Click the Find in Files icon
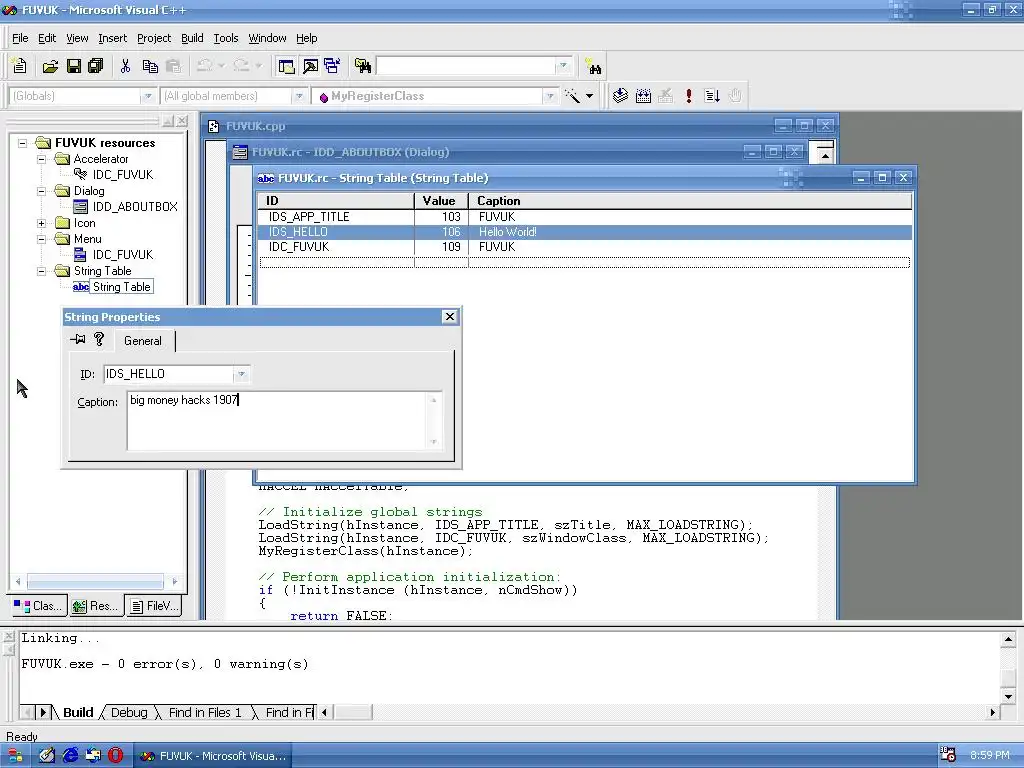 [362, 66]
